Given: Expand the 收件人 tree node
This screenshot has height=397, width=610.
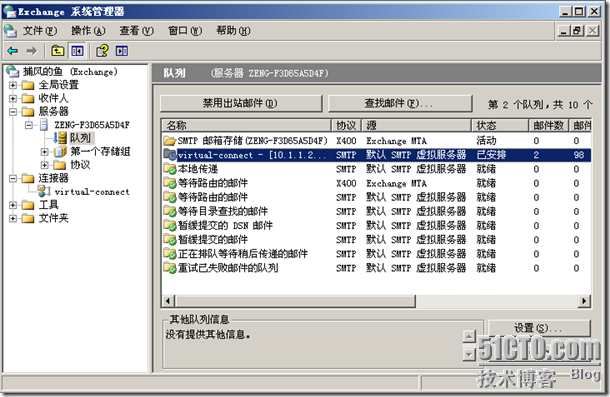Looking at the screenshot, I should point(13,98).
